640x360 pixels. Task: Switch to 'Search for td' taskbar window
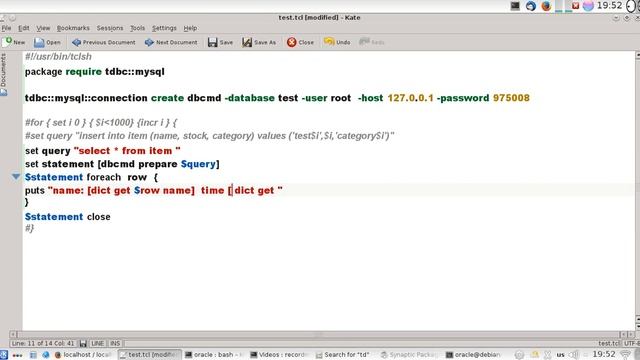click(x=344, y=355)
